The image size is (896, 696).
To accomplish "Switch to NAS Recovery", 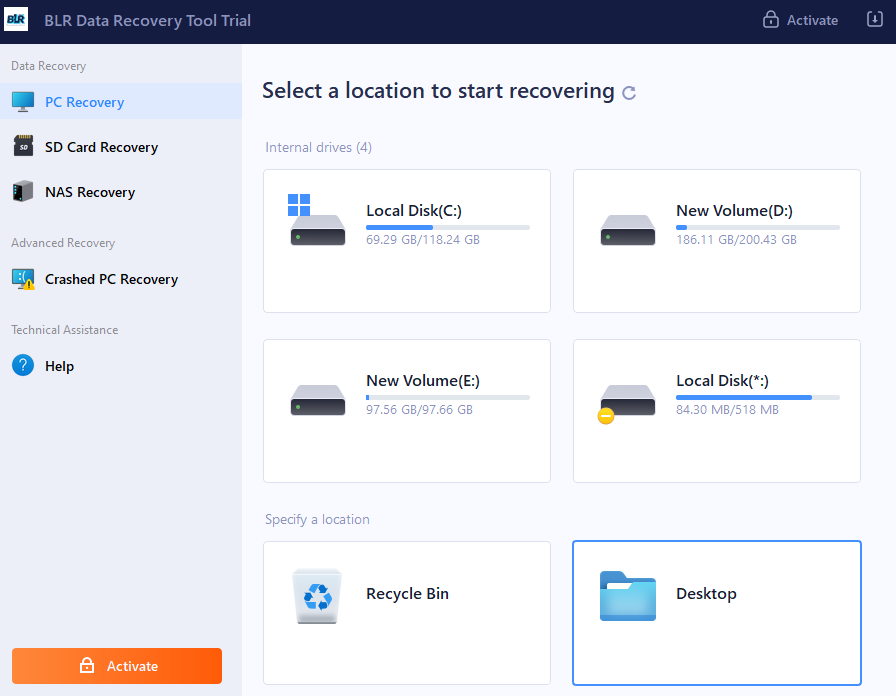I will point(121,192).
